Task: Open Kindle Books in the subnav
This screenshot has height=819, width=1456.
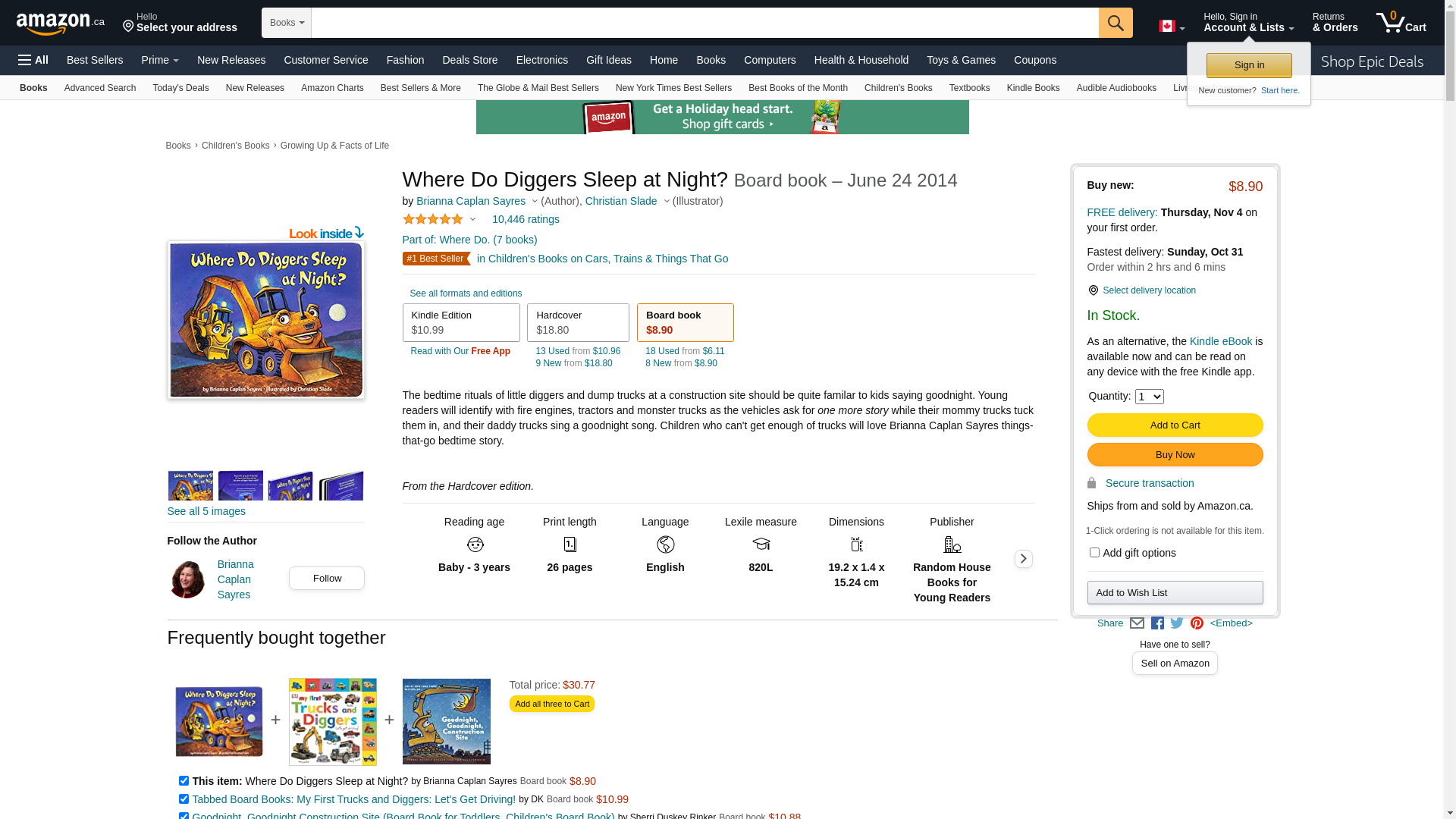Action: point(1033,88)
